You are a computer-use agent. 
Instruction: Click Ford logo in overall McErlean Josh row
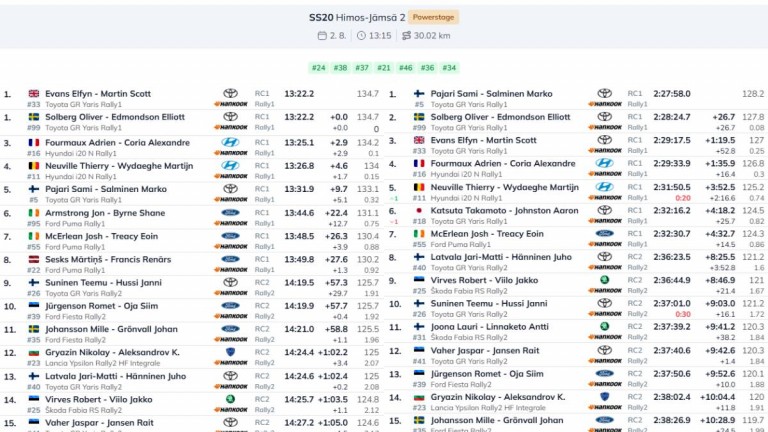604,234
